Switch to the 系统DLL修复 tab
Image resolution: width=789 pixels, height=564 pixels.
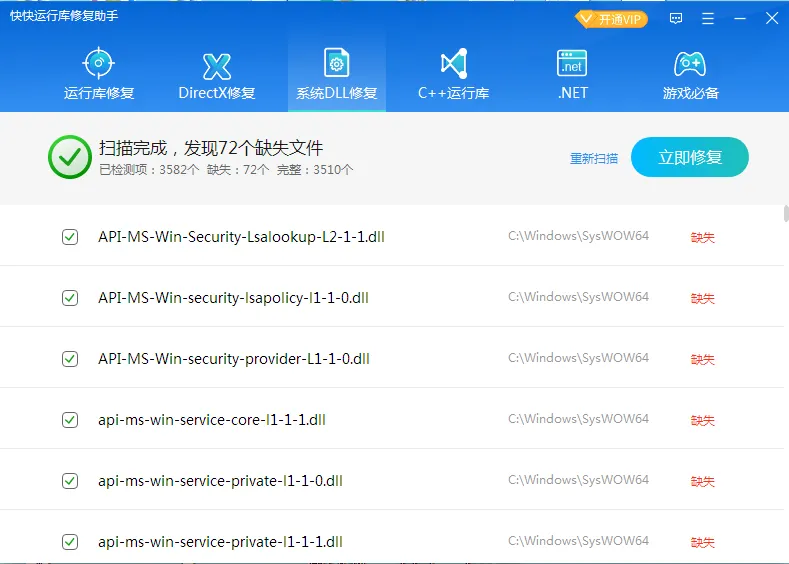pos(336,75)
